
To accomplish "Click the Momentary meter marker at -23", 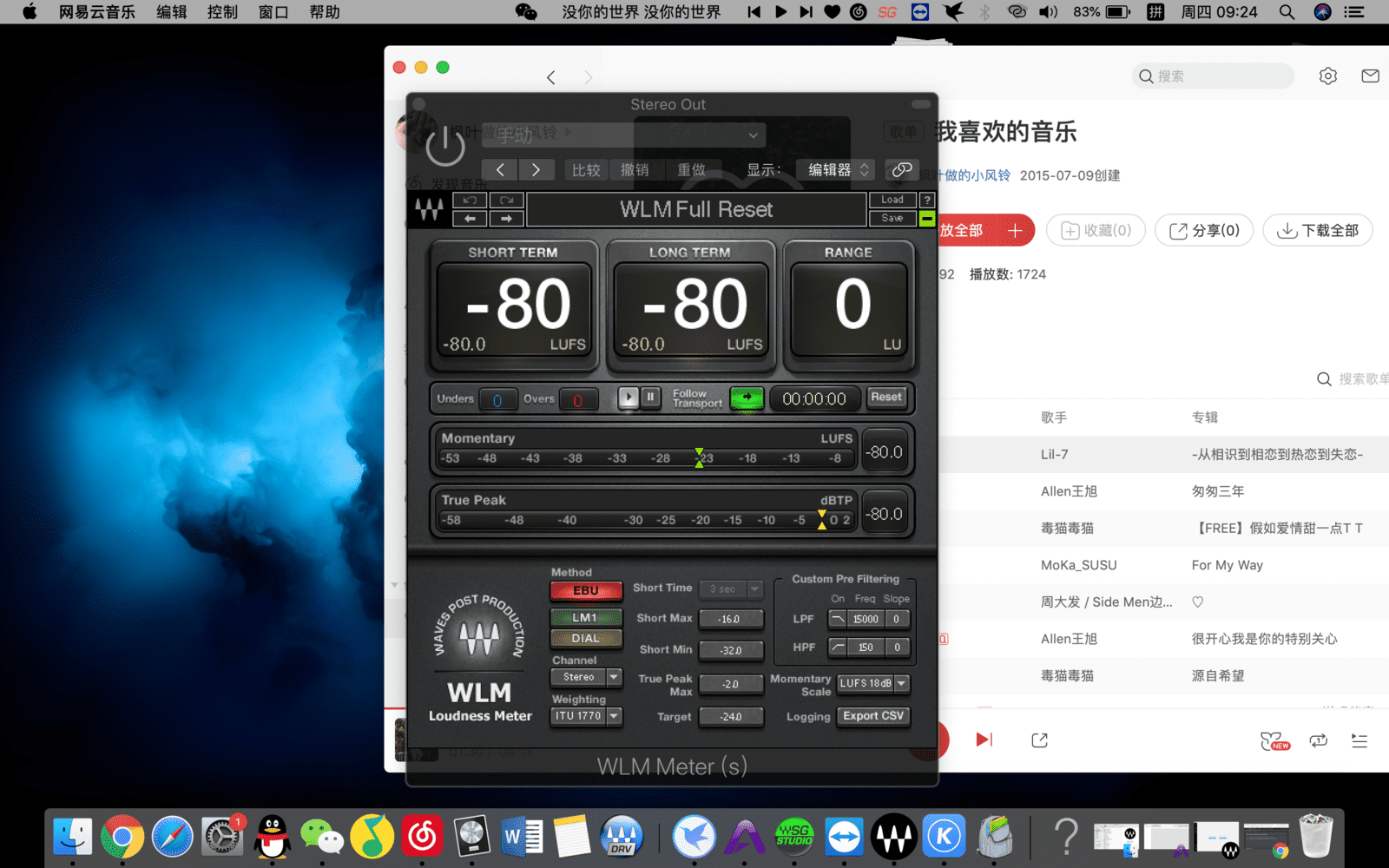I will tap(700, 458).
